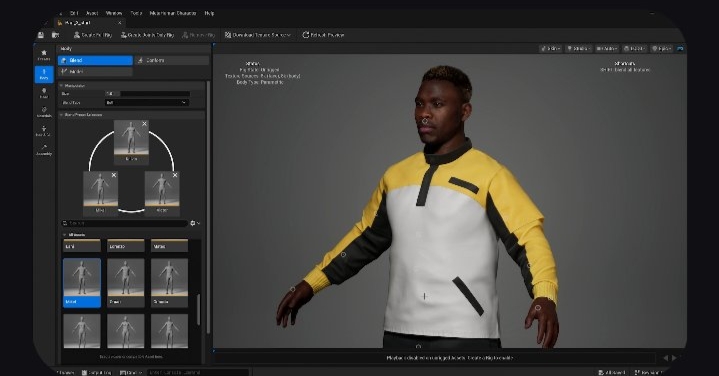The height and width of the screenshot is (376, 719).
Task: Collapse the blend preset selection section header
Action: click(x=131, y=115)
